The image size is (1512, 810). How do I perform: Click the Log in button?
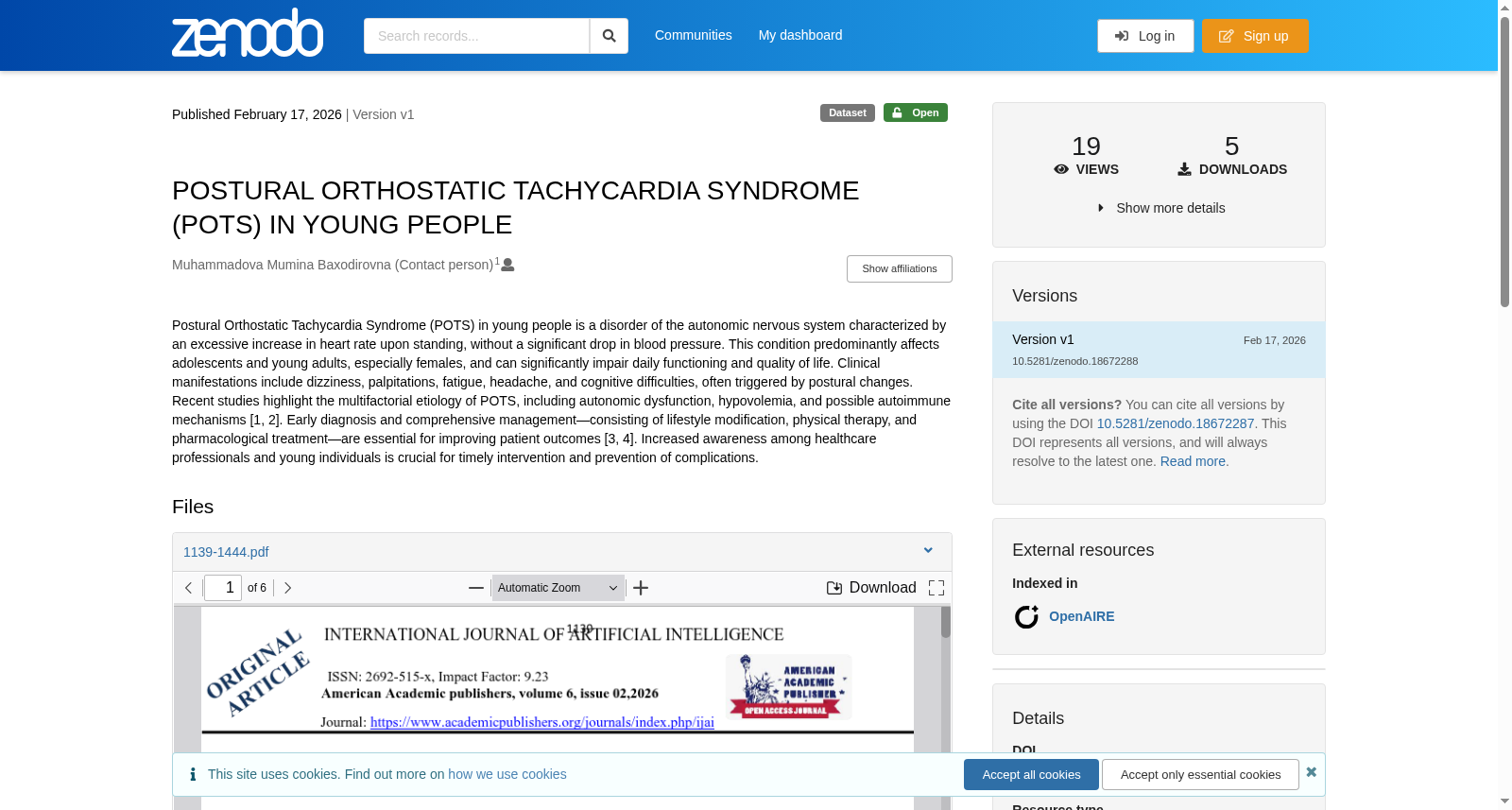pyautogui.click(x=1145, y=36)
